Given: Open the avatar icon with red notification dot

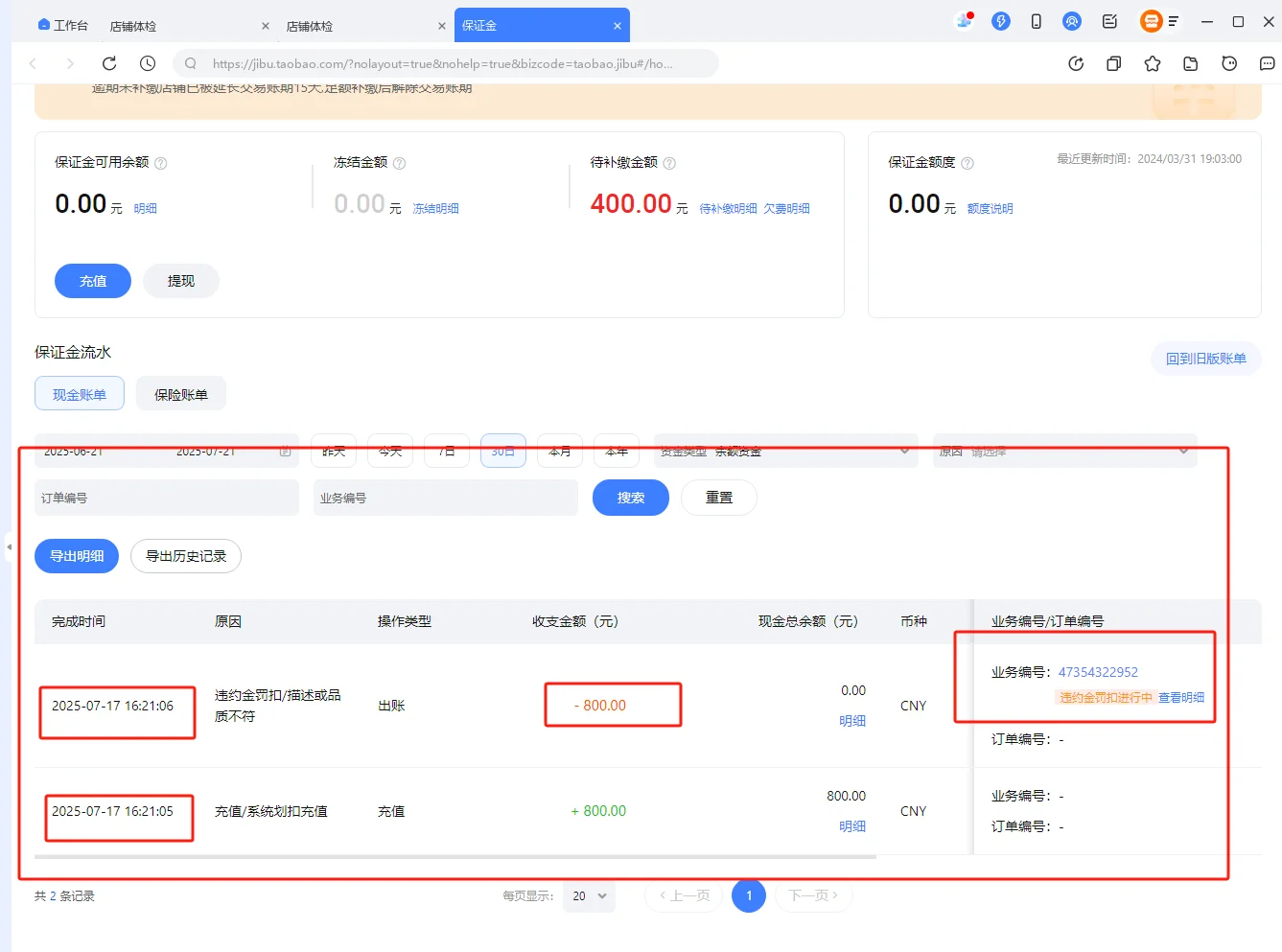Looking at the screenshot, I should point(965,21).
